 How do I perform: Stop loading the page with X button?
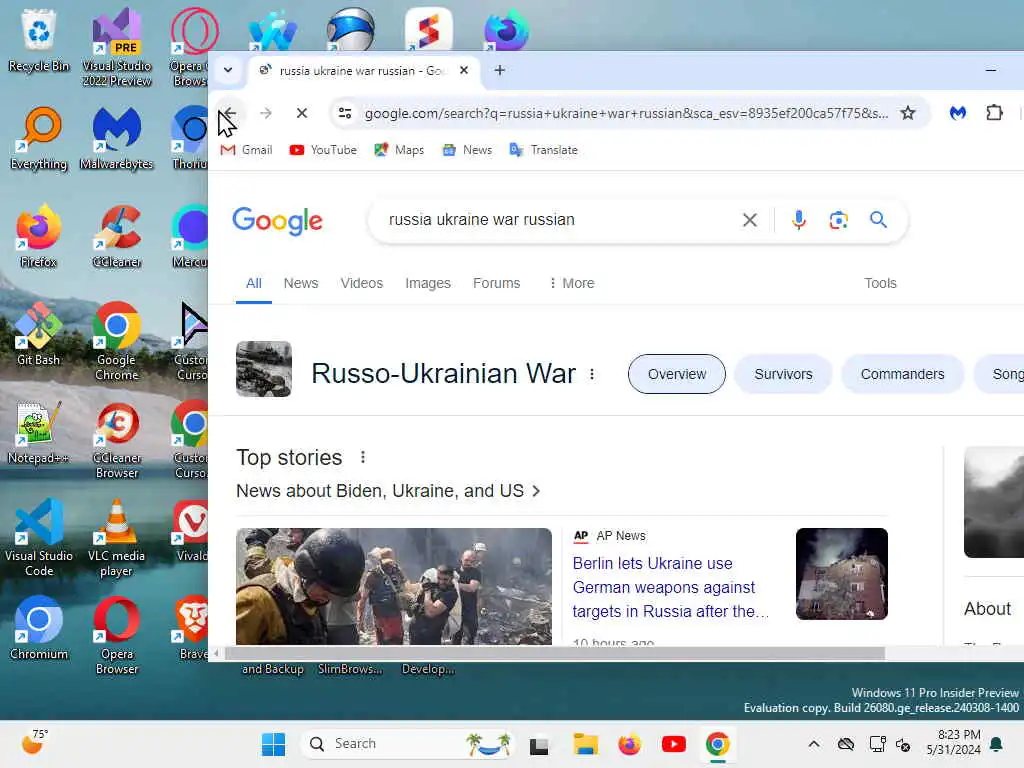[x=302, y=113]
